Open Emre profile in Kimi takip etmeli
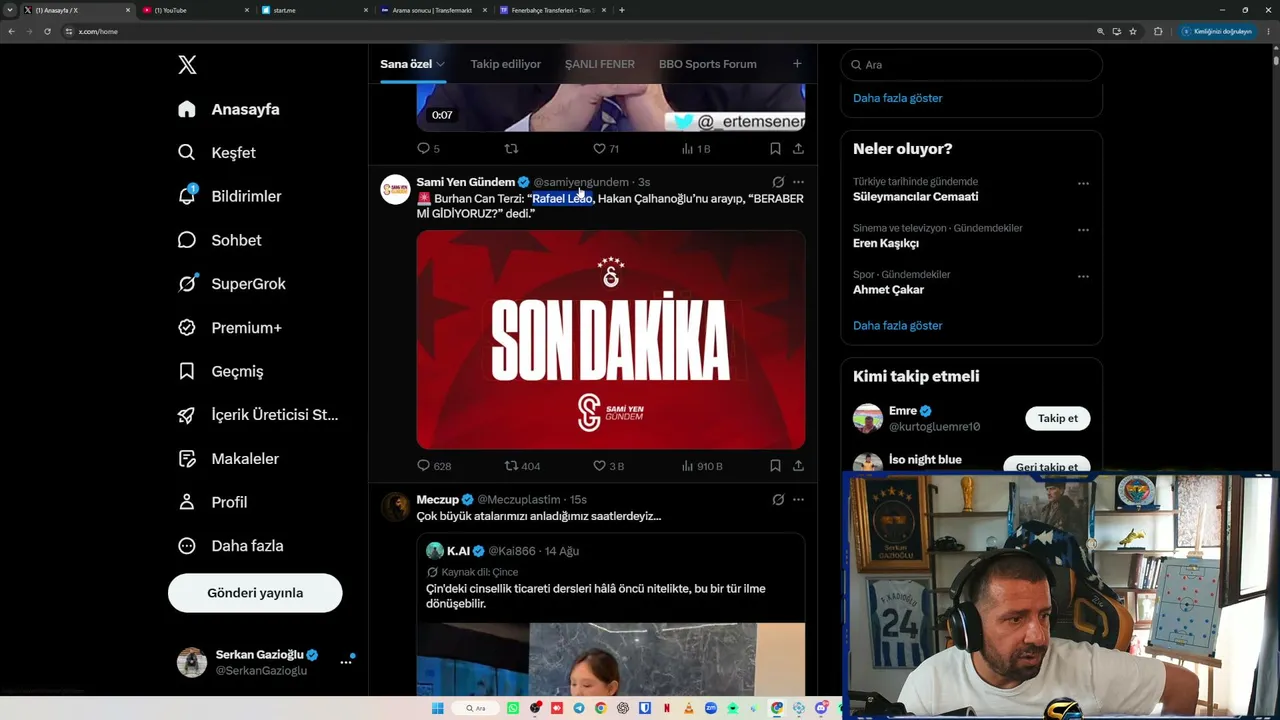Viewport: 1280px width, 720px height. click(903, 411)
